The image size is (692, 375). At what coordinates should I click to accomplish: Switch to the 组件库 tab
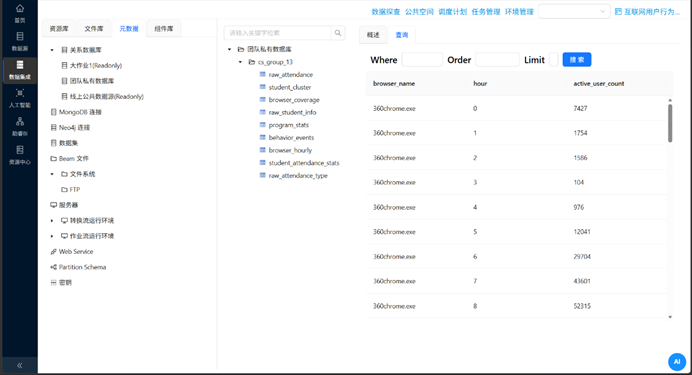(164, 29)
